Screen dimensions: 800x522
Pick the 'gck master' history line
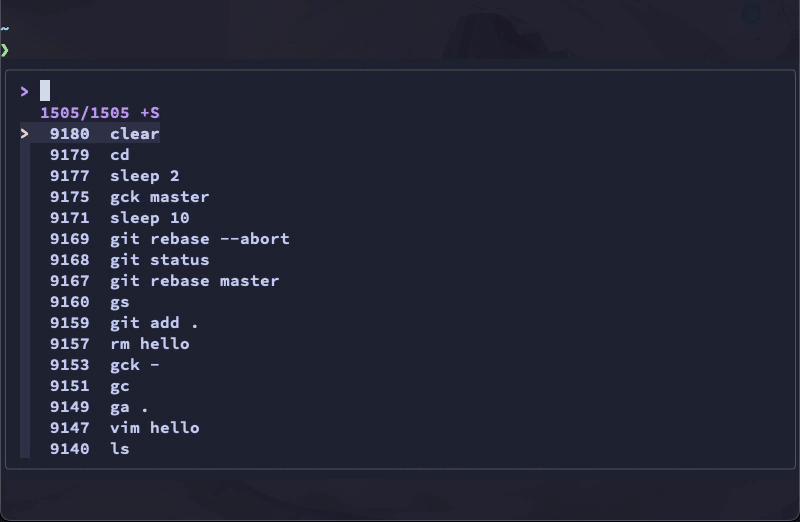click(x=159, y=197)
